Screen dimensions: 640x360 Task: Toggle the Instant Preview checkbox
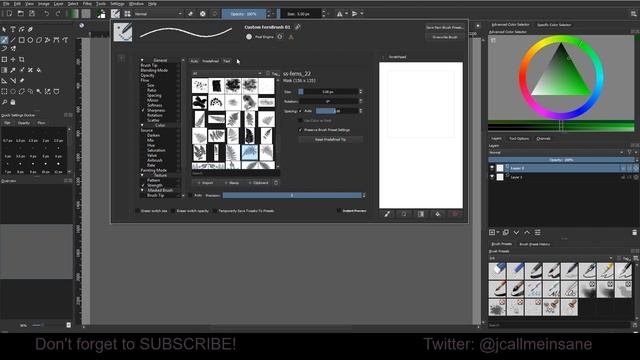339,211
